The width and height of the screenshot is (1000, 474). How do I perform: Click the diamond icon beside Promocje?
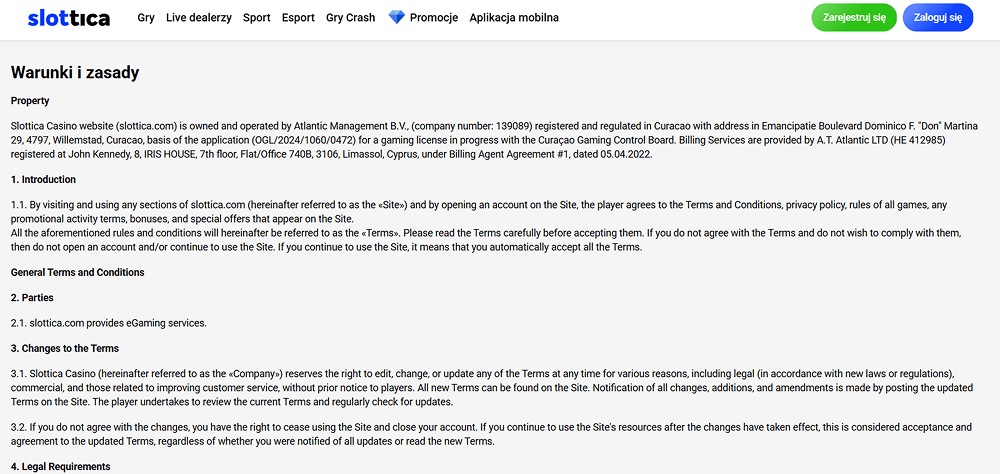click(396, 18)
